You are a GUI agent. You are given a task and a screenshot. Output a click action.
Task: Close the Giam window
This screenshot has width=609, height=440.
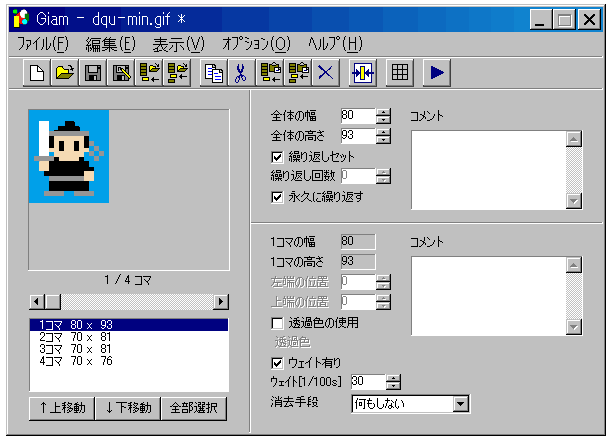[589, 19]
